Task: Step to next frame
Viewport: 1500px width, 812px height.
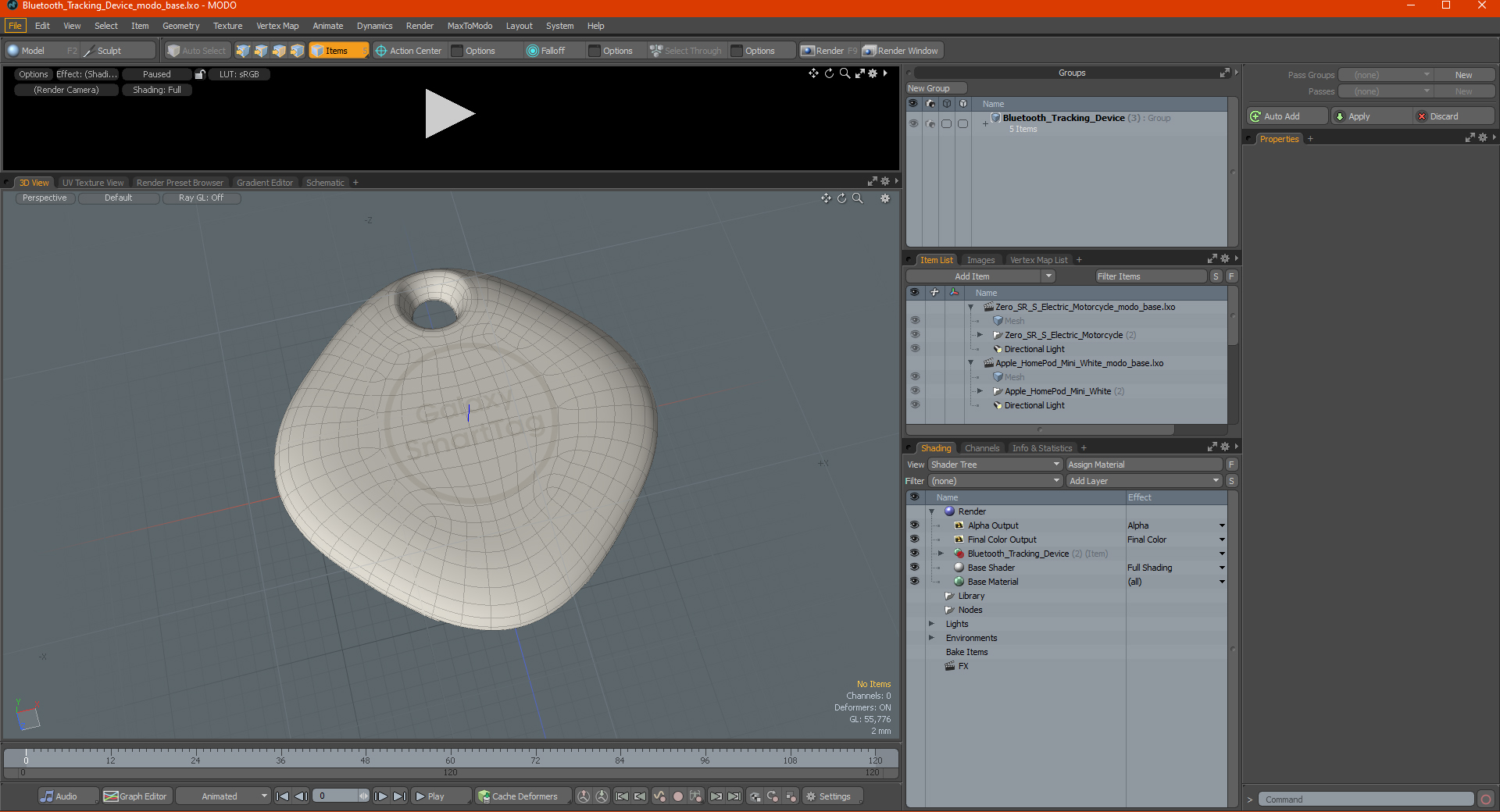Action: point(380,796)
